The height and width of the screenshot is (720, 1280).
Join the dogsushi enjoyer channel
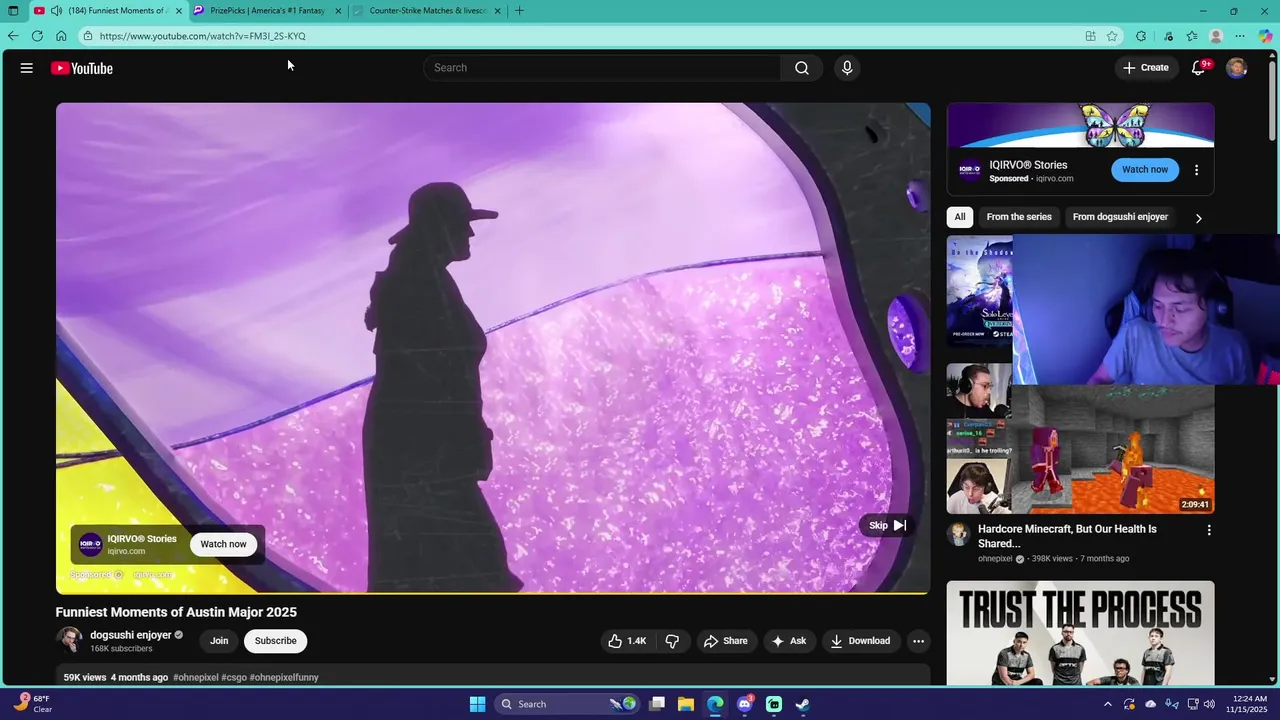coord(219,641)
